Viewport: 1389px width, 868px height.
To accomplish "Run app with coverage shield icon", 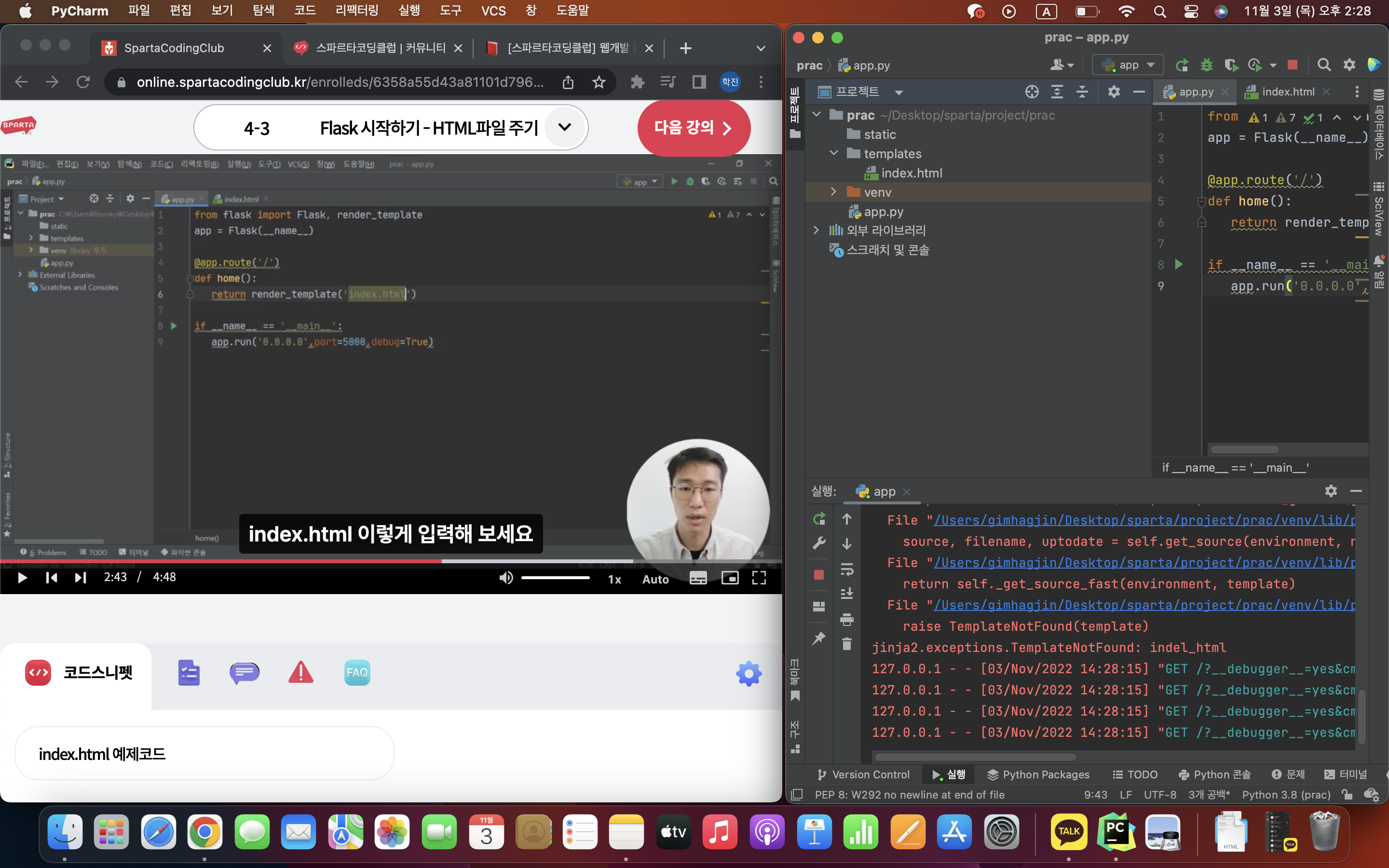I will 1231,66.
